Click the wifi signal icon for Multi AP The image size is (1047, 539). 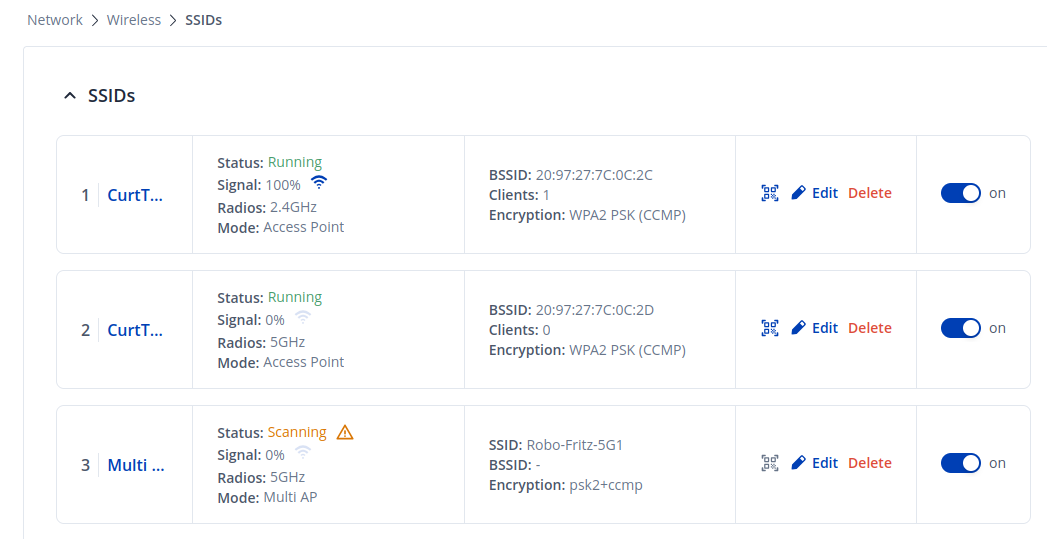303,454
